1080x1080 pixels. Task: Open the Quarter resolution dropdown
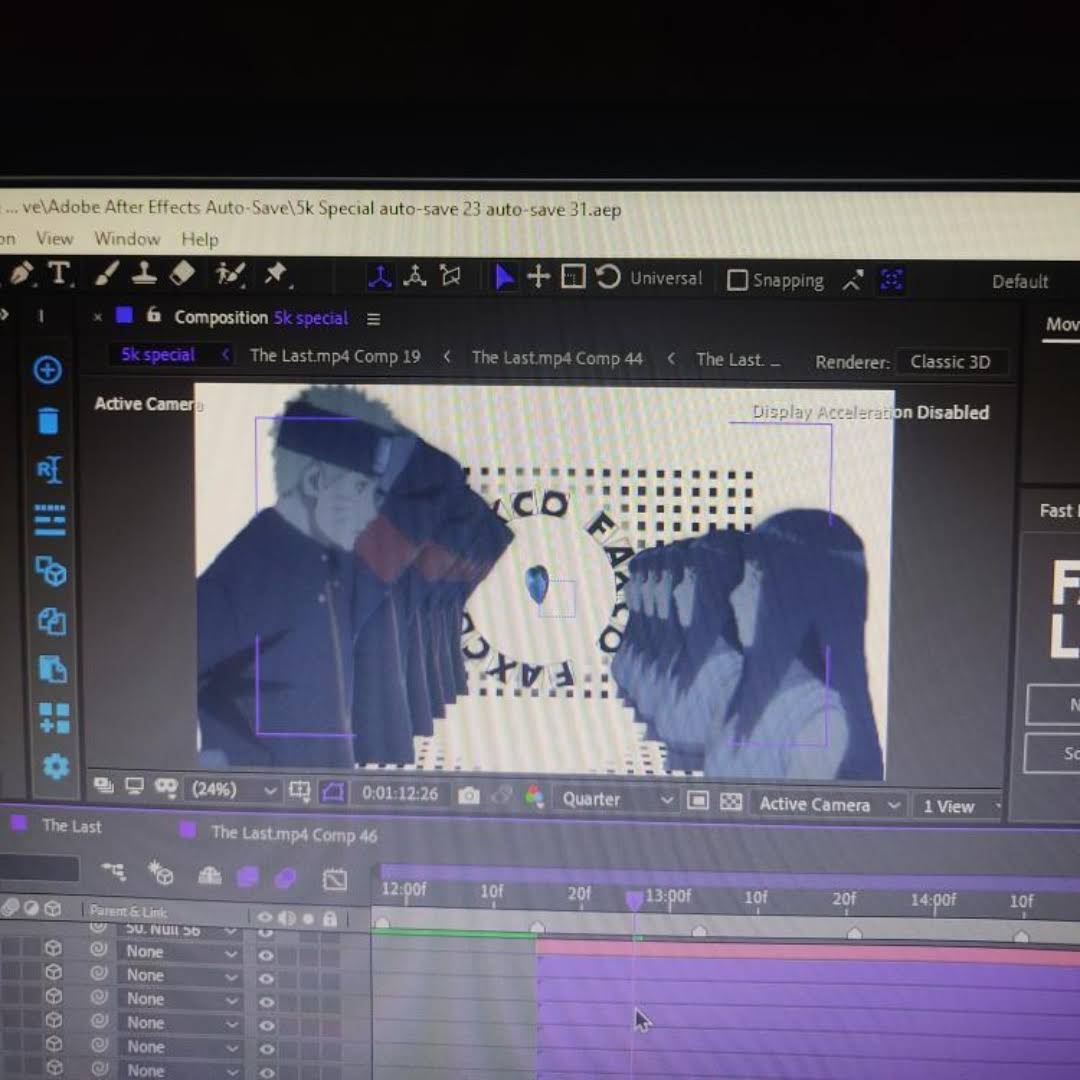click(616, 799)
